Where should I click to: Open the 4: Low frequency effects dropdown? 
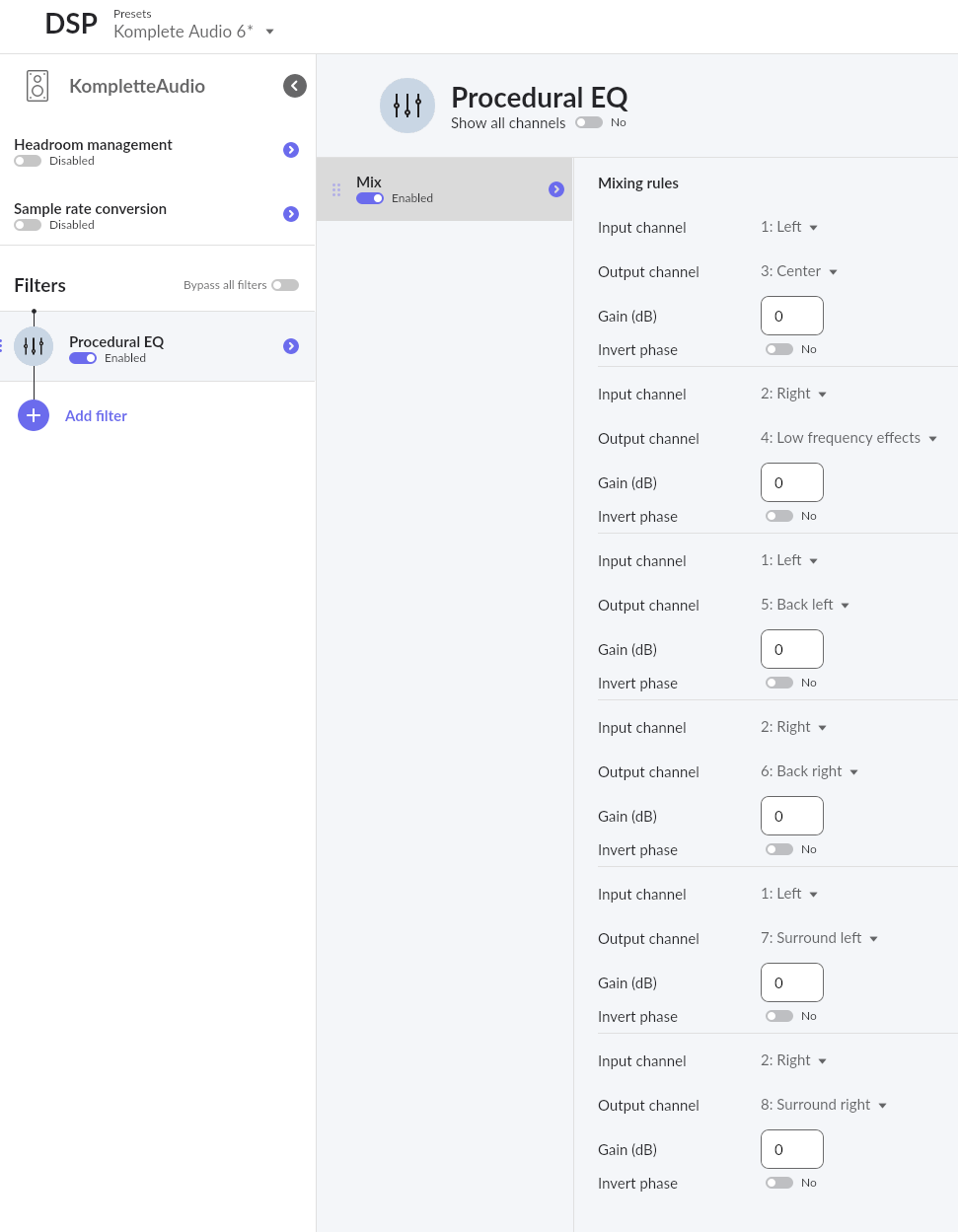(848, 438)
